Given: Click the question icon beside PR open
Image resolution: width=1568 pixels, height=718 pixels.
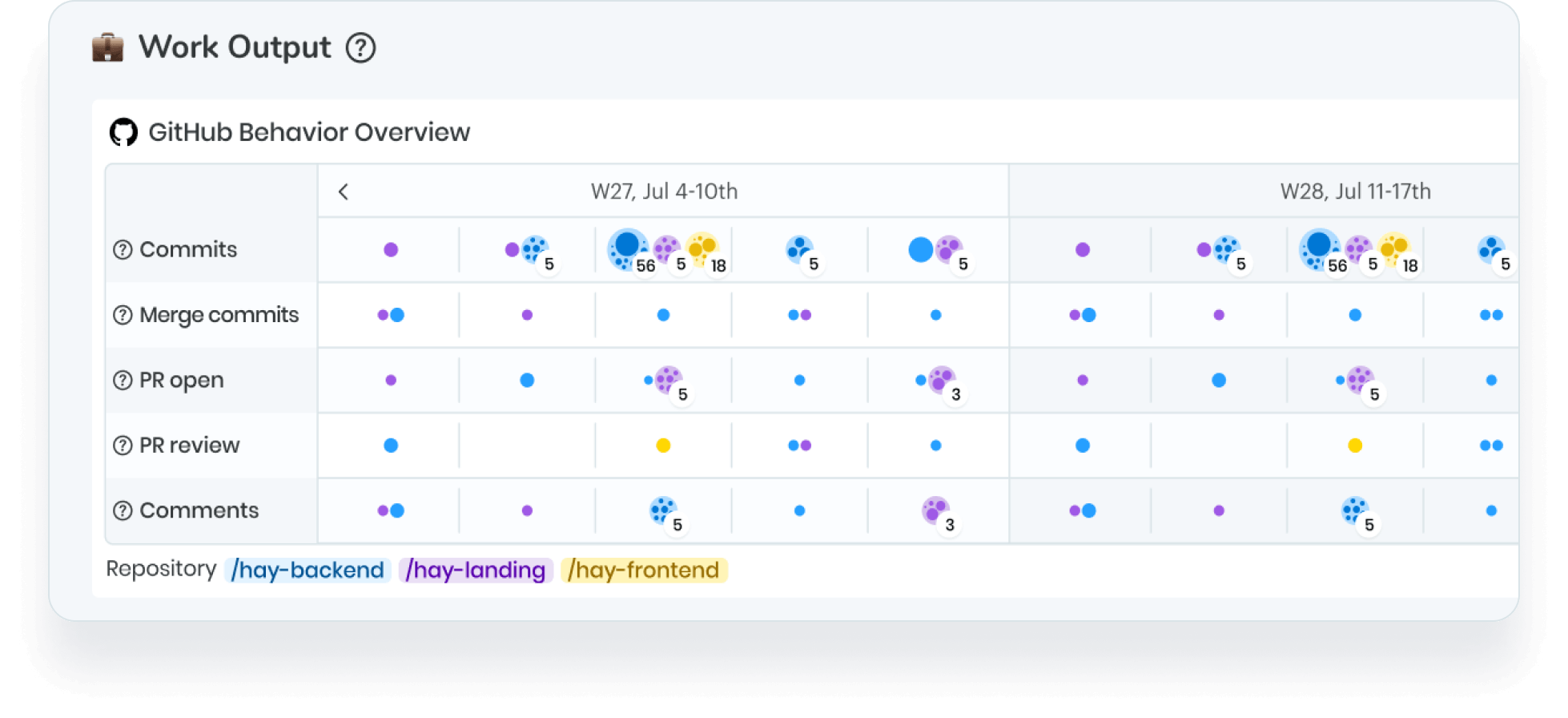Looking at the screenshot, I should tap(123, 381).
